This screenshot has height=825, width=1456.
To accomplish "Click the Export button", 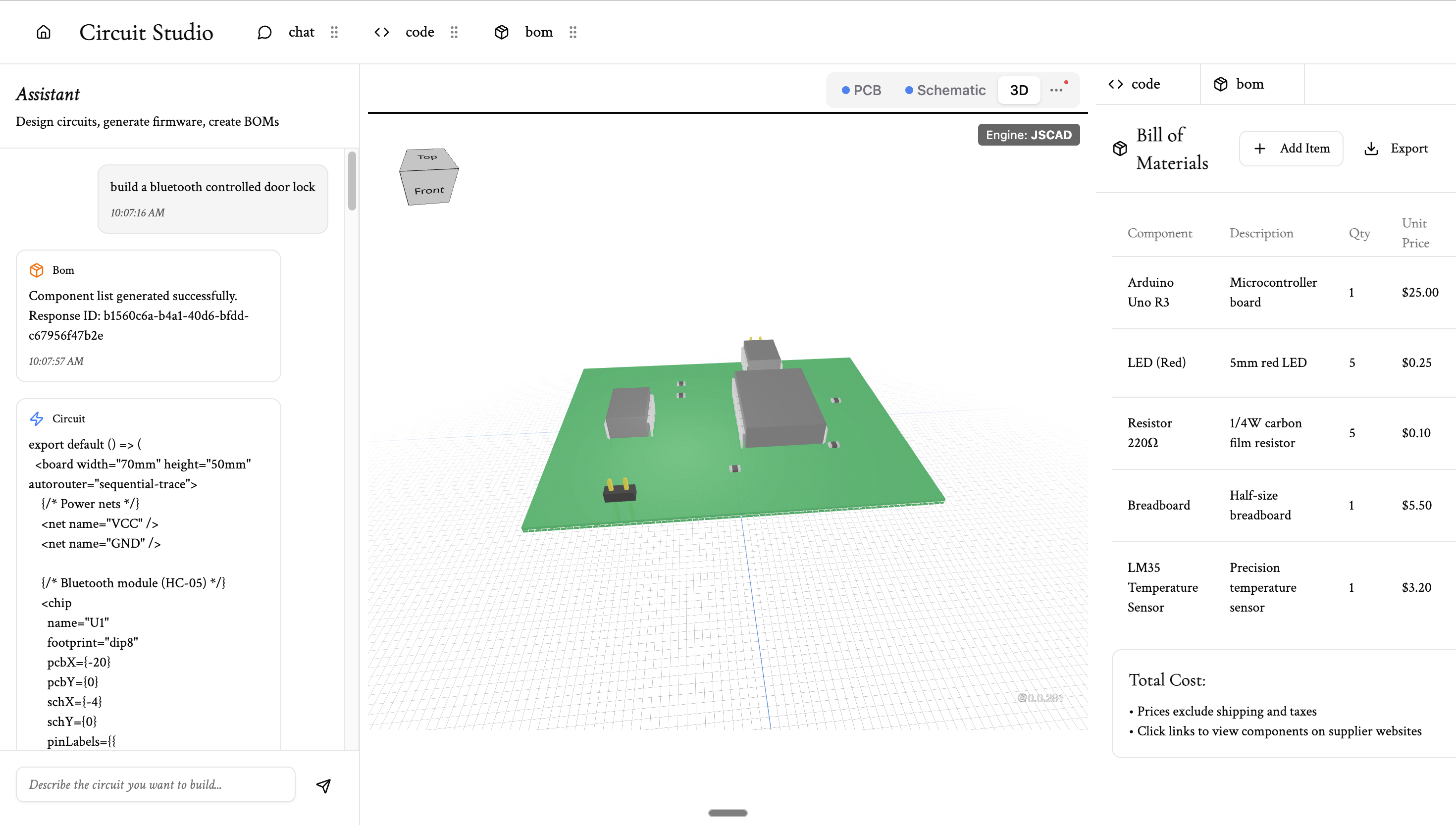I will (x=1397, y=149).
